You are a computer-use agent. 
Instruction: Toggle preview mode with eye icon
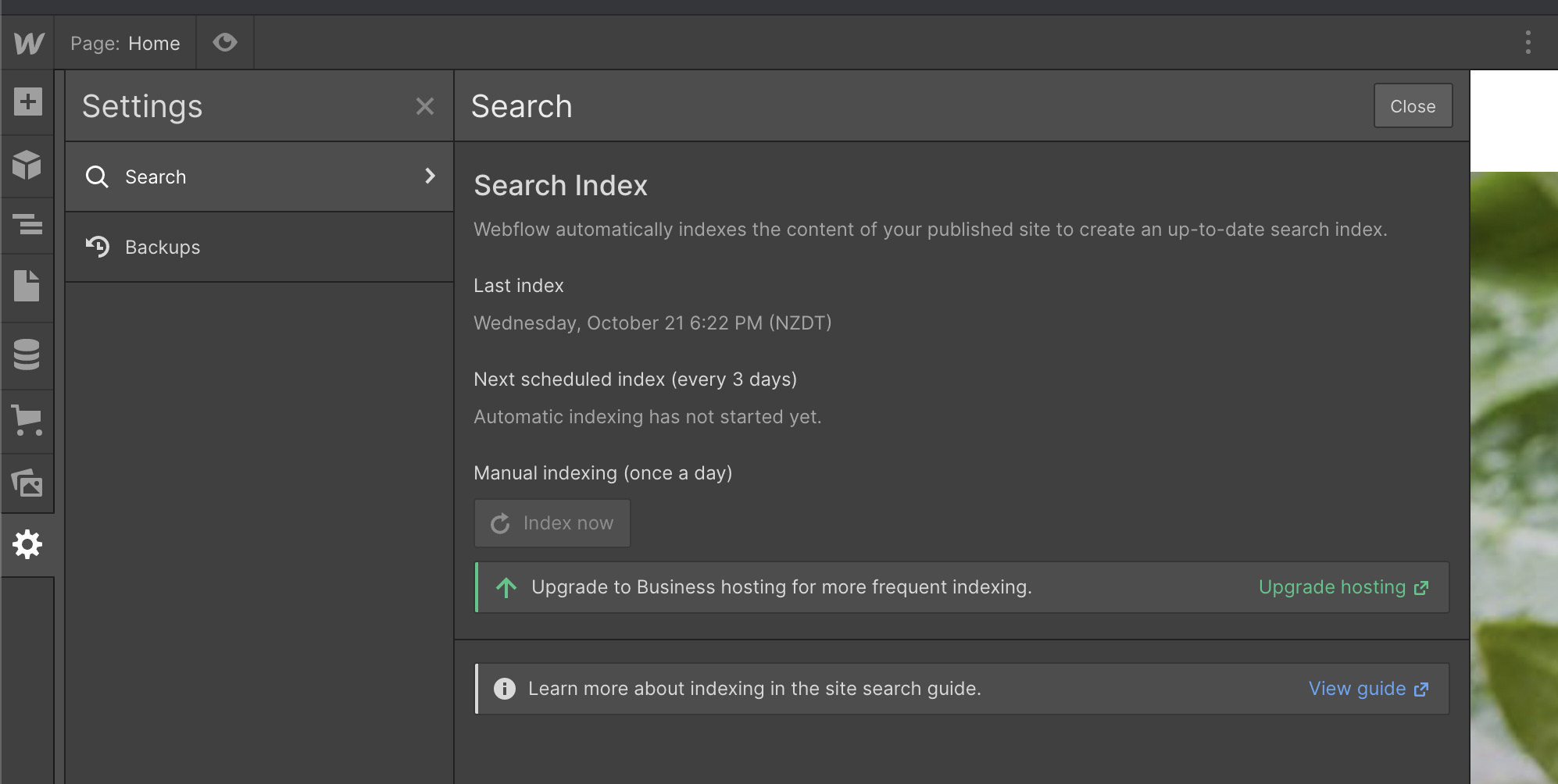pos(225,42)
